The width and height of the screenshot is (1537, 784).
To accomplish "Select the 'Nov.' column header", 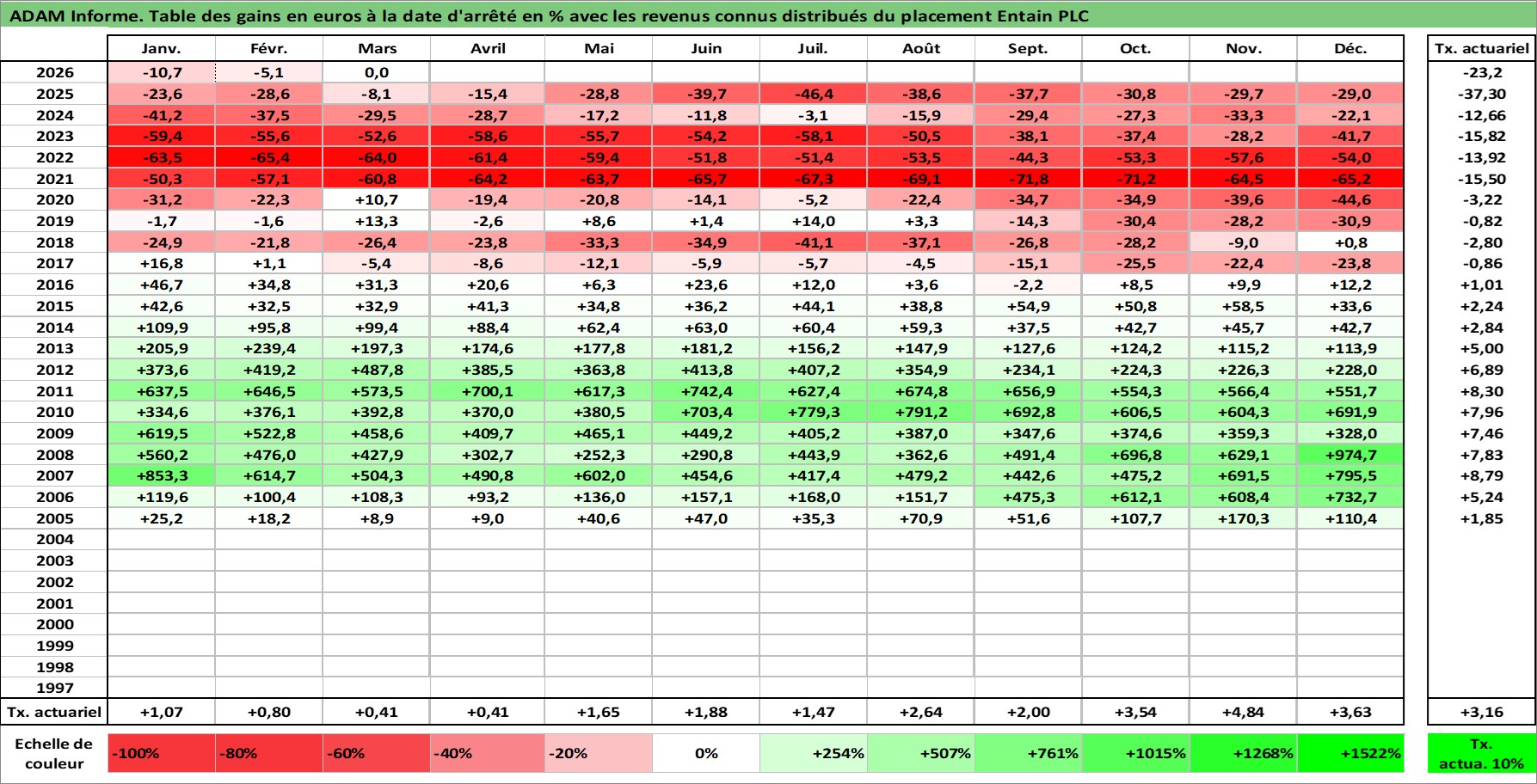I will [1244, 48].
